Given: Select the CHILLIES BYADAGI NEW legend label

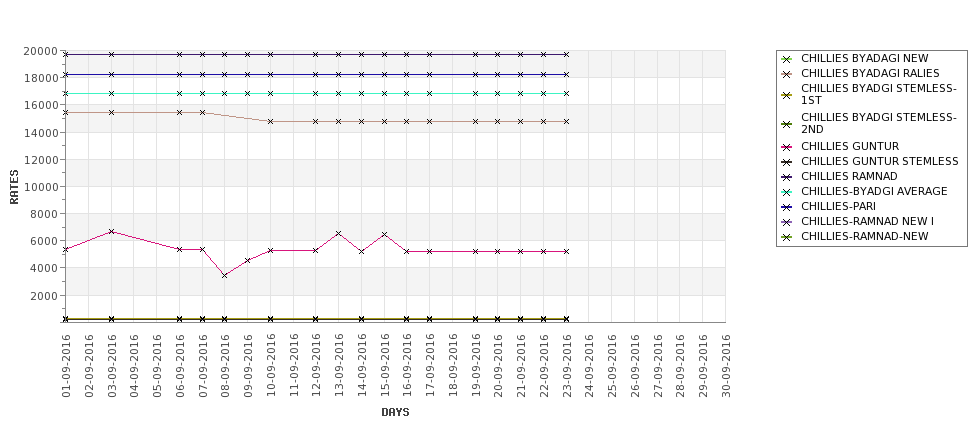Looking at the screenshot, I should tap(864, 58).
